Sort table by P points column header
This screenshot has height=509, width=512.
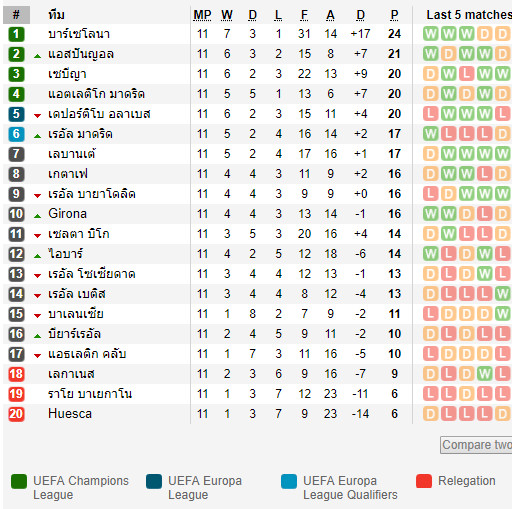394,15
